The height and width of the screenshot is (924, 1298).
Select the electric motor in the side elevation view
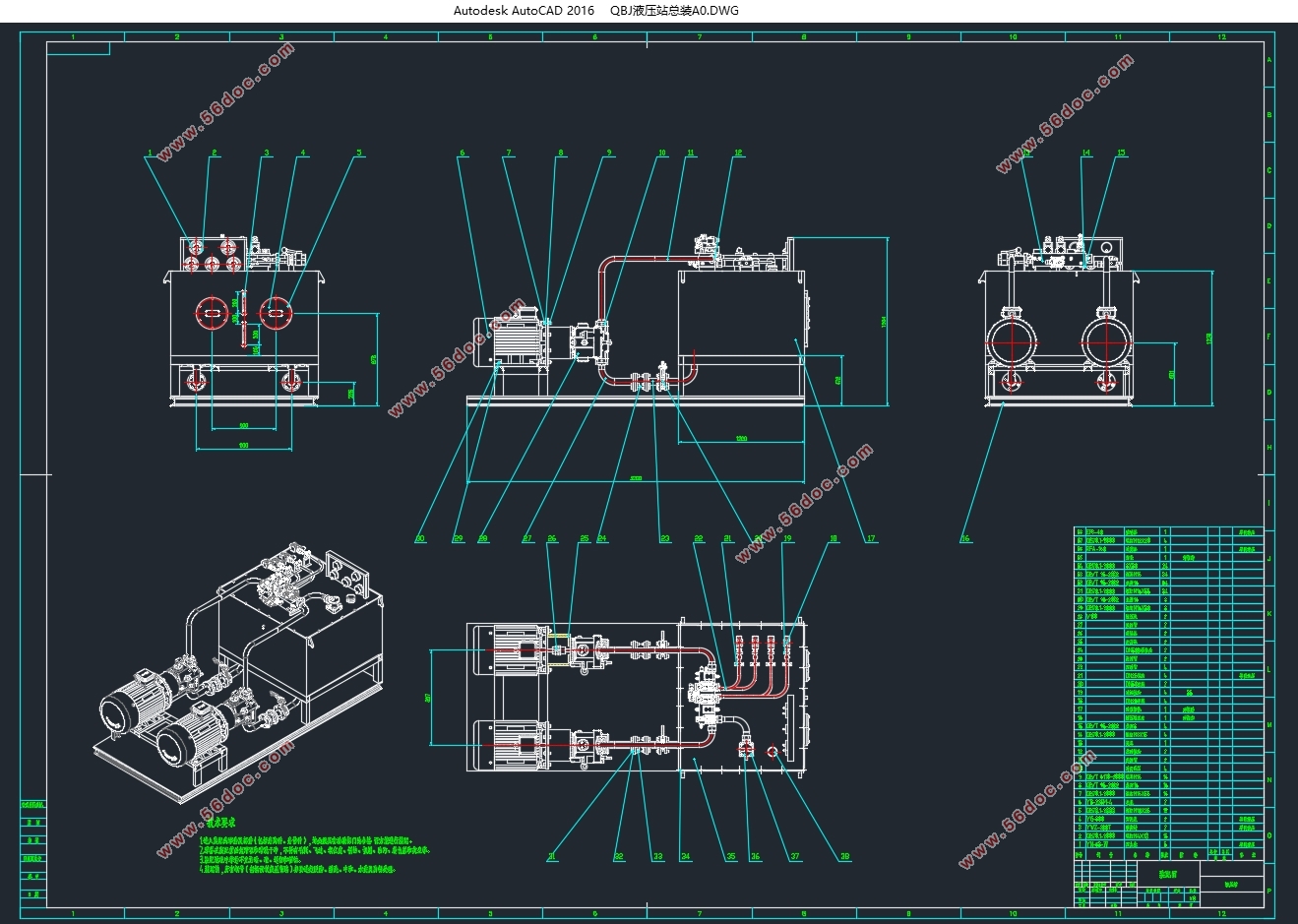[x=514, y=339]
